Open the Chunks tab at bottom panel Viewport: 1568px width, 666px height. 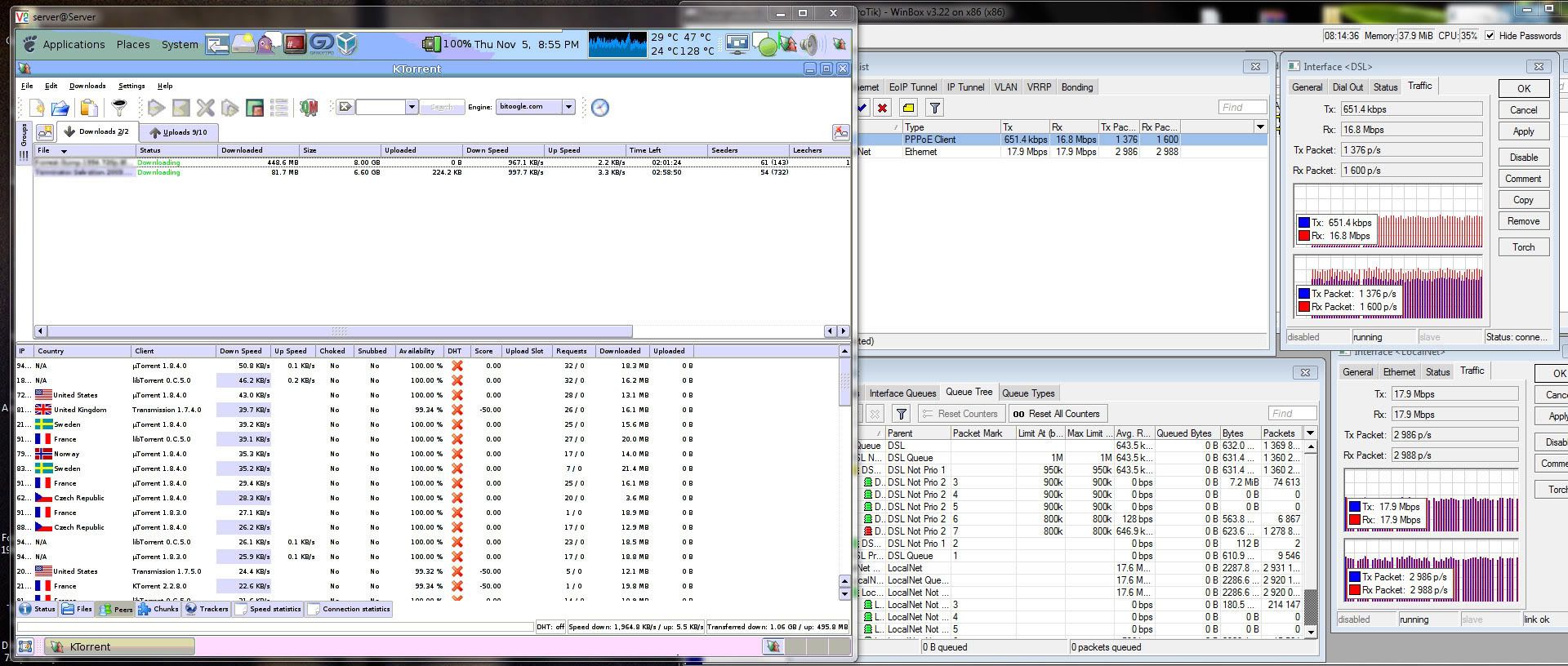pyautogui.click(x=158, y=609)
